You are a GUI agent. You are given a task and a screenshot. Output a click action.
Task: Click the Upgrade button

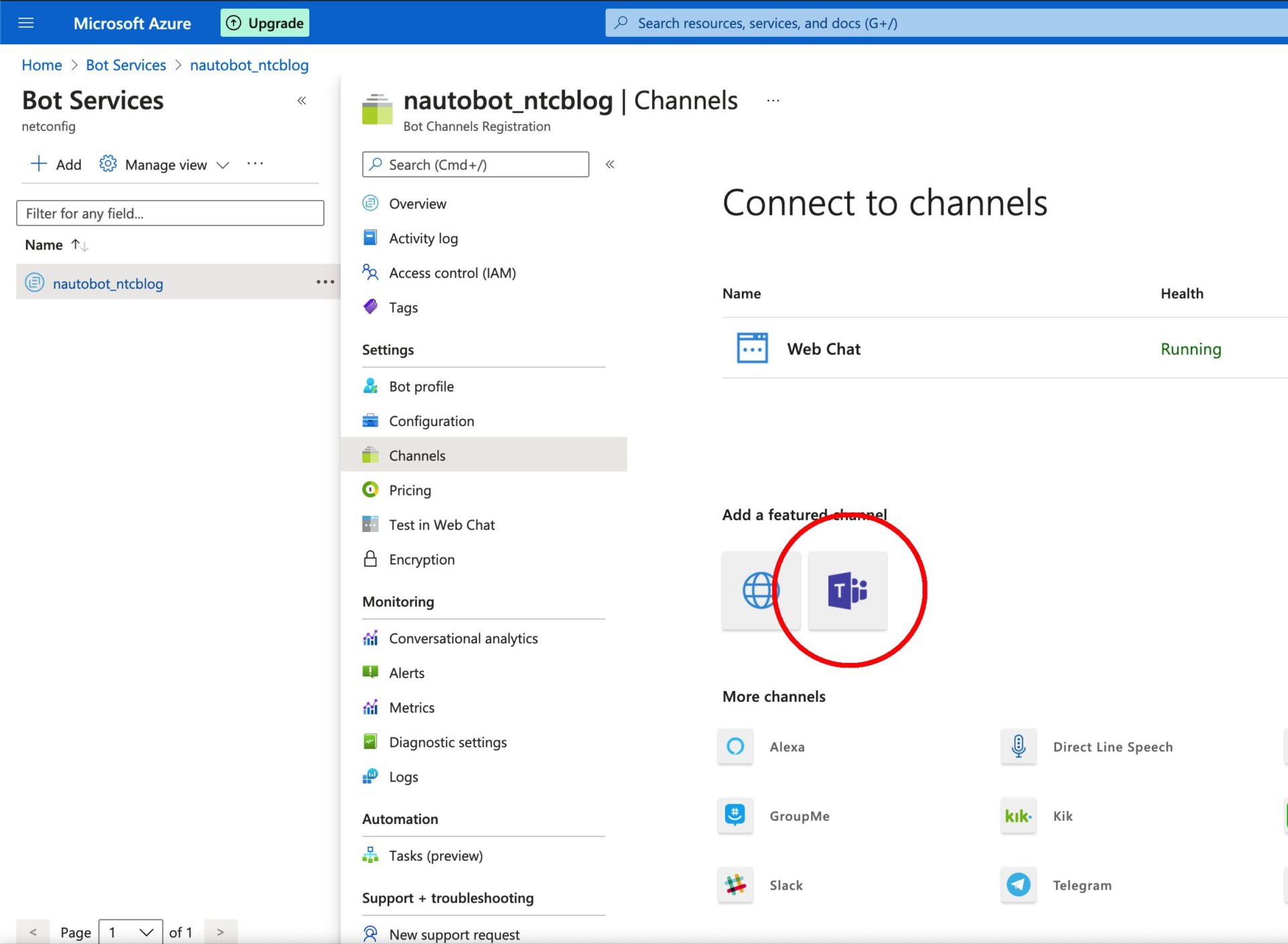[x=264, y=22]
